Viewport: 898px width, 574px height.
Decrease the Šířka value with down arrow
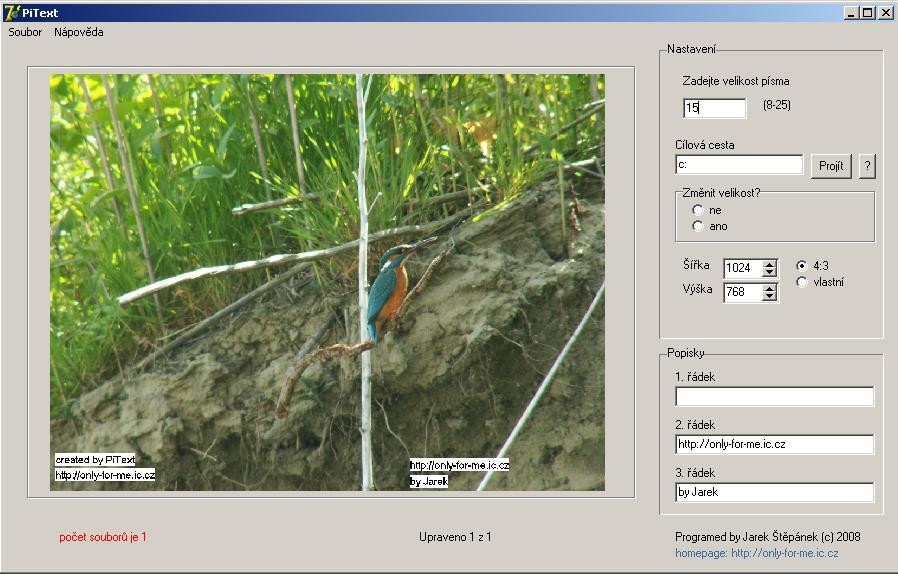pyautogui.click(x=770, y=272)
